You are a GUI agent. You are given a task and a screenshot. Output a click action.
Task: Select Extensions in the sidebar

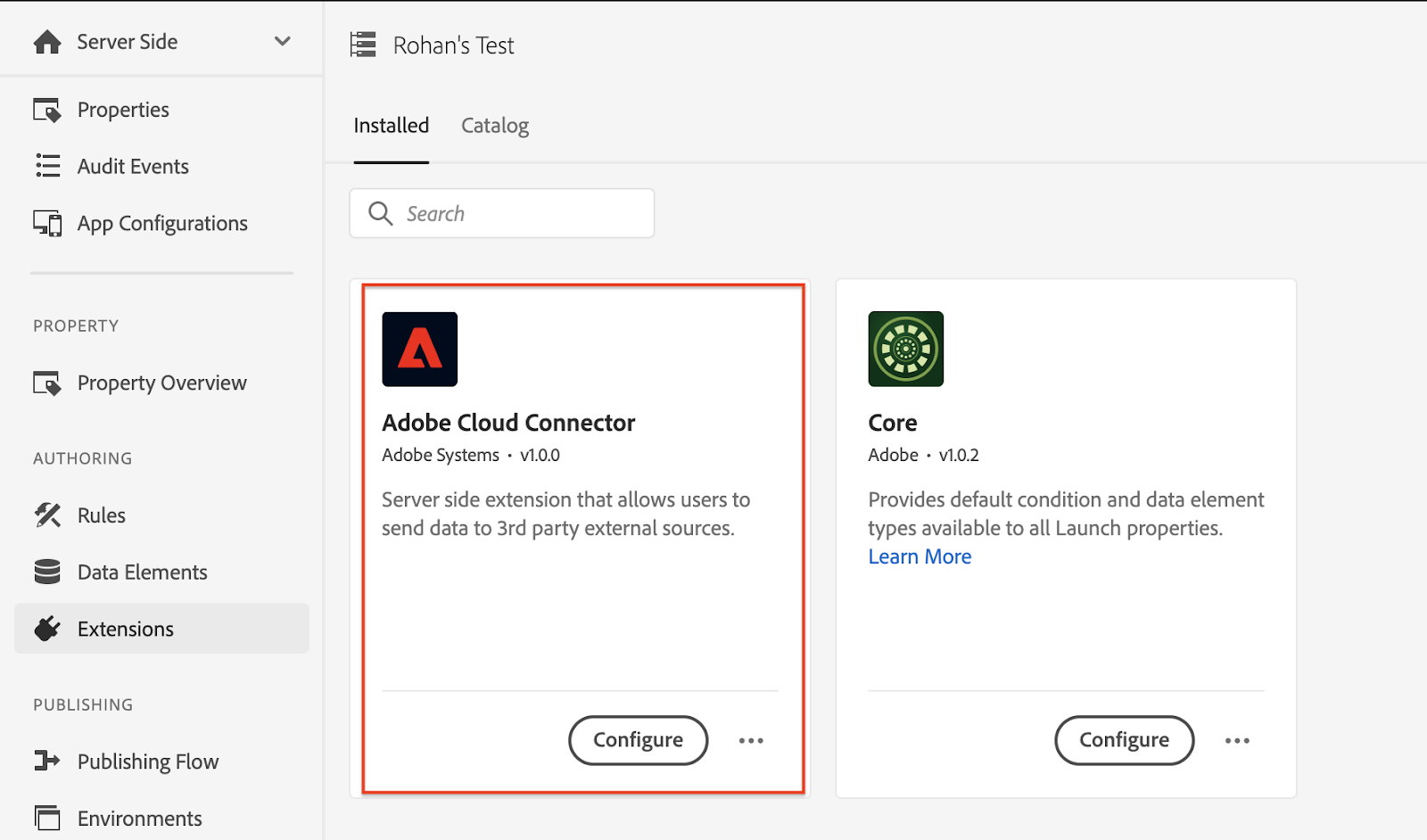tap(125, 629)
